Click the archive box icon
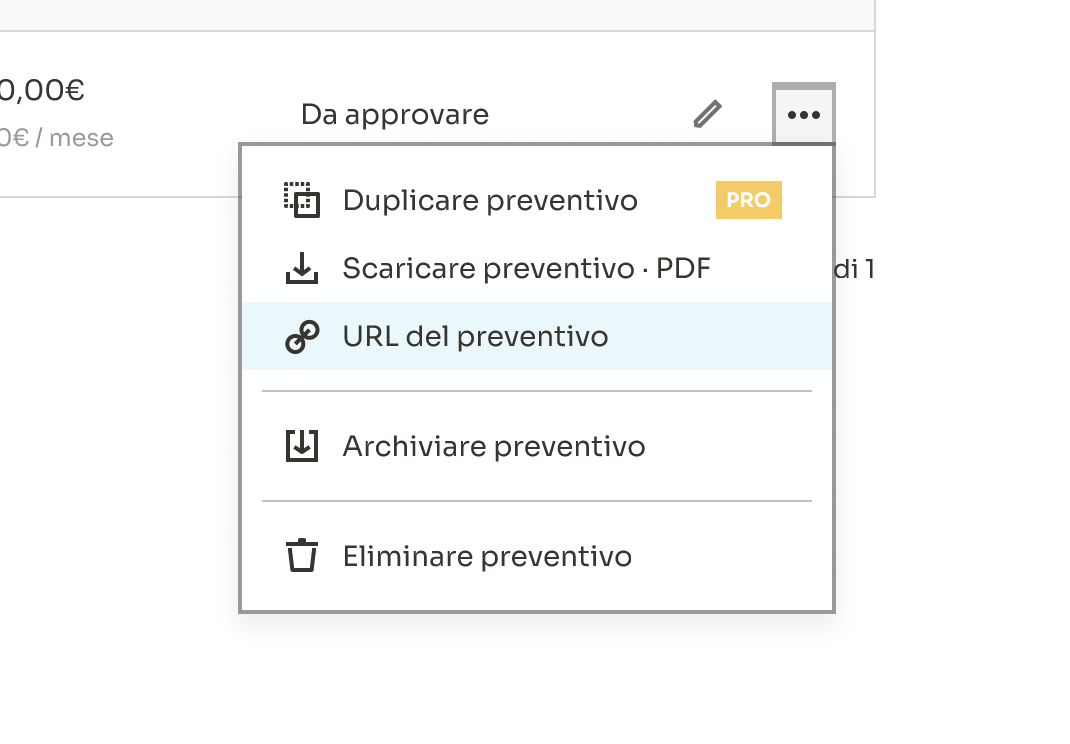1070x744 pixels. pos(301,446)
